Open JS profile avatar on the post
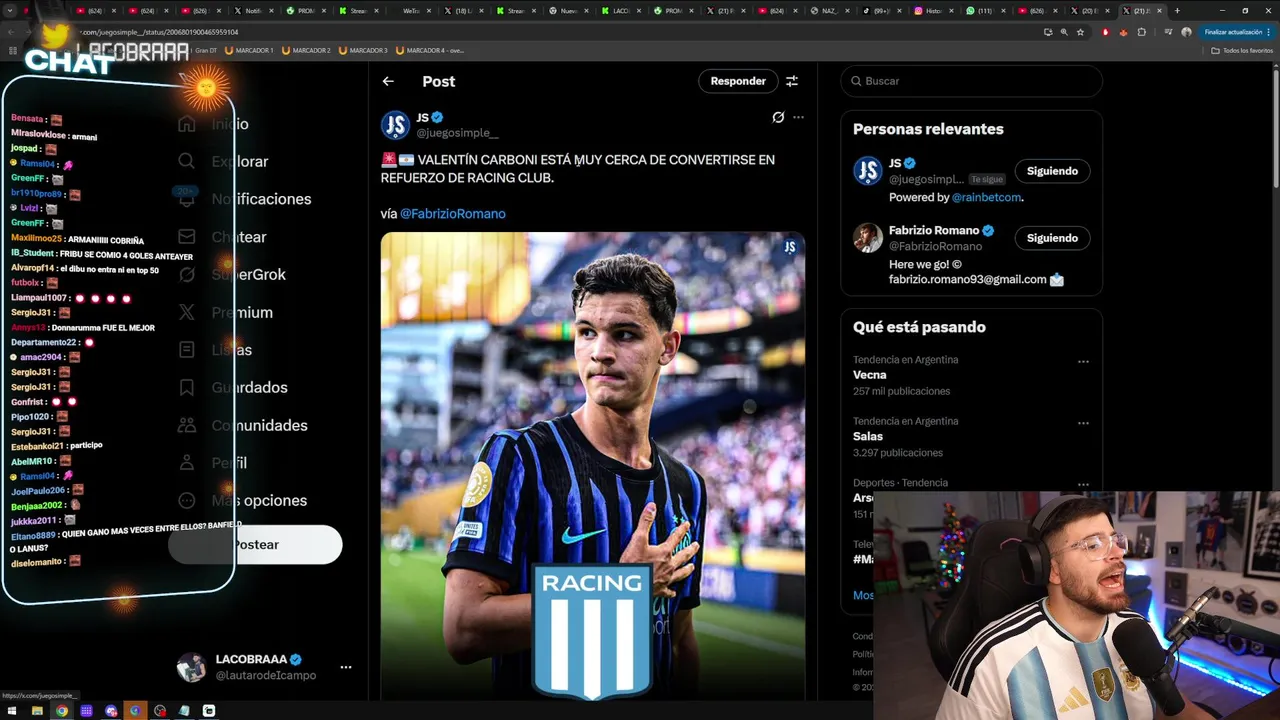1280x720 pixels. click(x=396, y=125)
